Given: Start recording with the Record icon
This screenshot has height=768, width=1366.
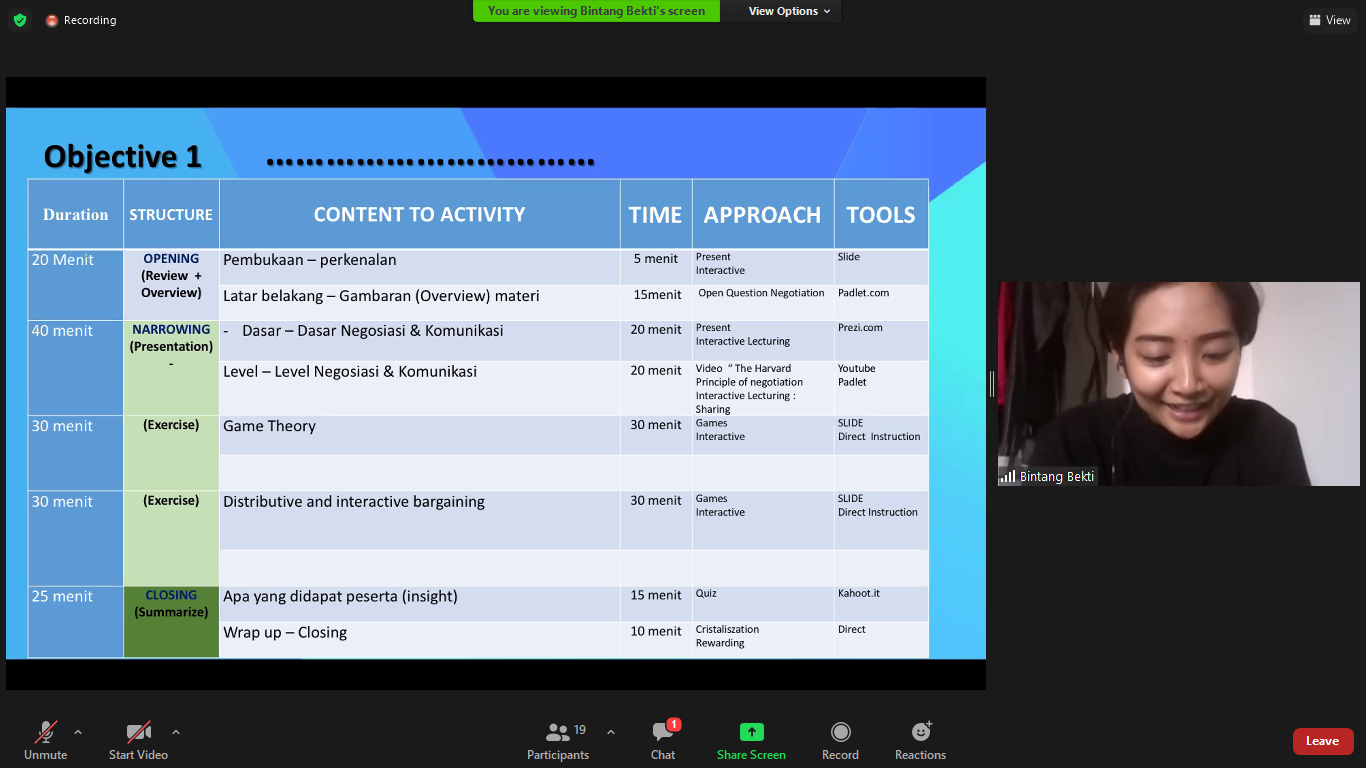Looking at the screenshot, I should point(840,732).
